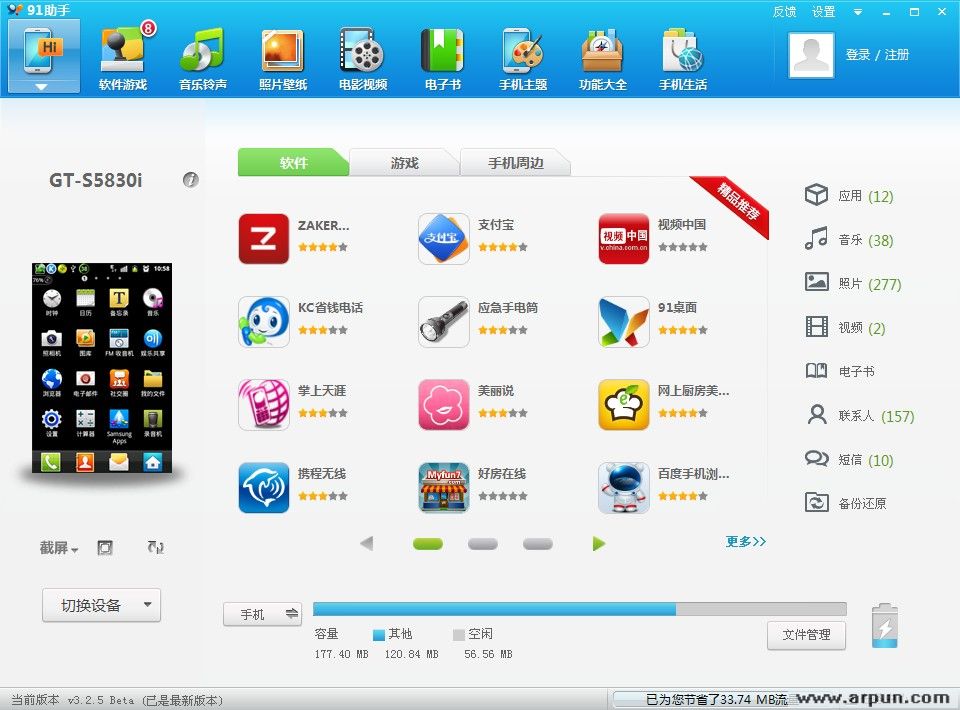Open the 91桌面 app icon

pos(623,322)
